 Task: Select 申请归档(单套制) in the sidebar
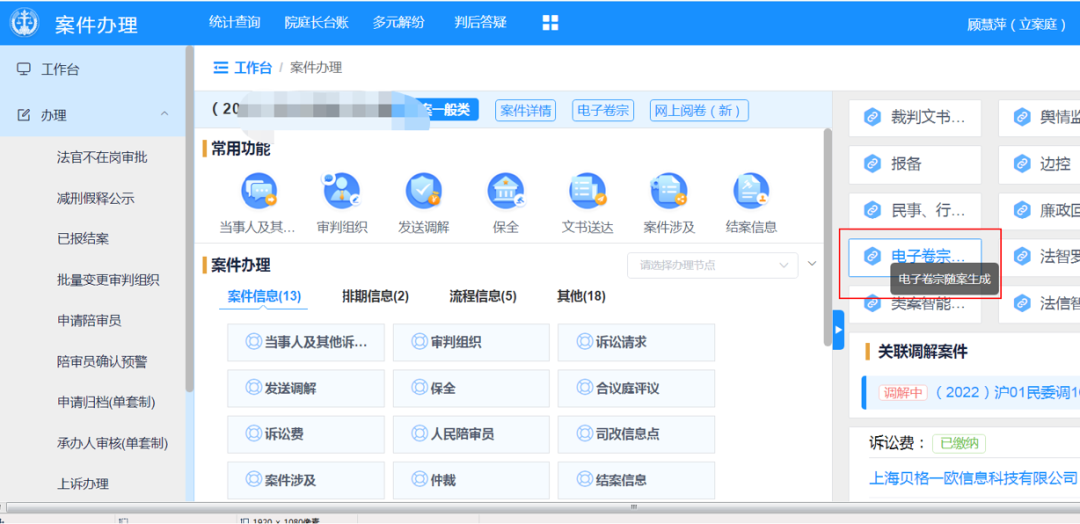tap(105, 402)
